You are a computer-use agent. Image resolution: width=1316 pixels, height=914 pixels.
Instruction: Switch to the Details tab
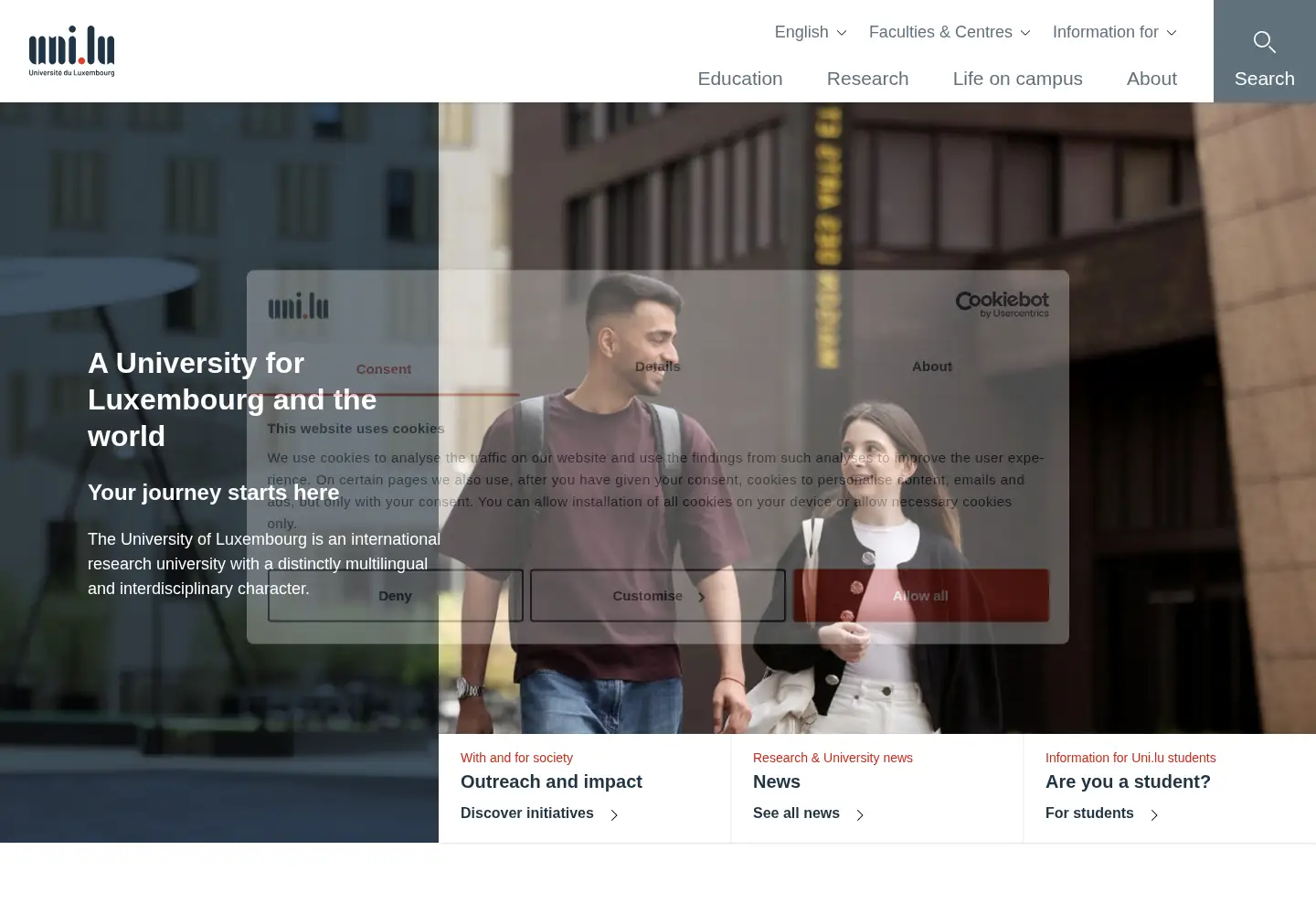click(658, 367)
